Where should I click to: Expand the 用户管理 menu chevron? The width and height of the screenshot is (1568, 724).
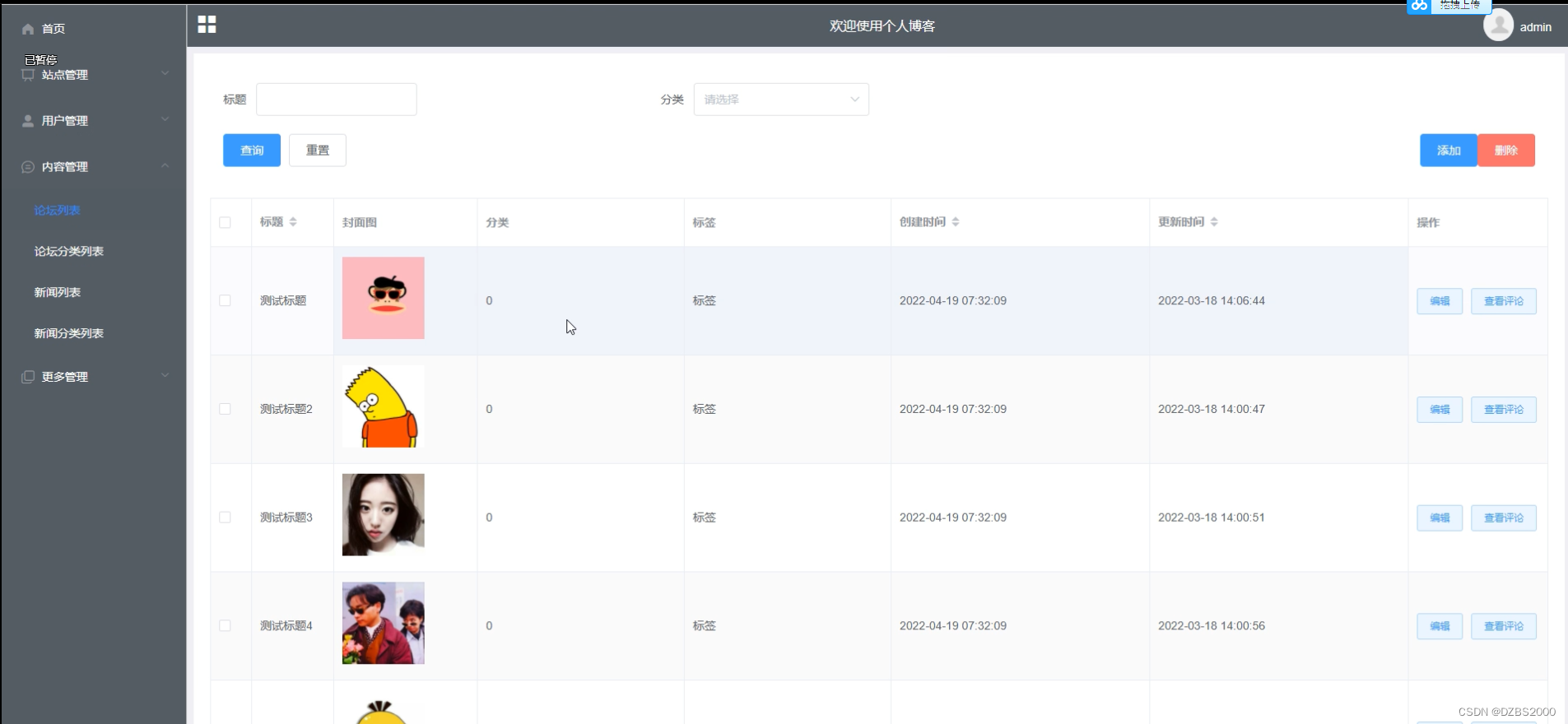point(165,119)
